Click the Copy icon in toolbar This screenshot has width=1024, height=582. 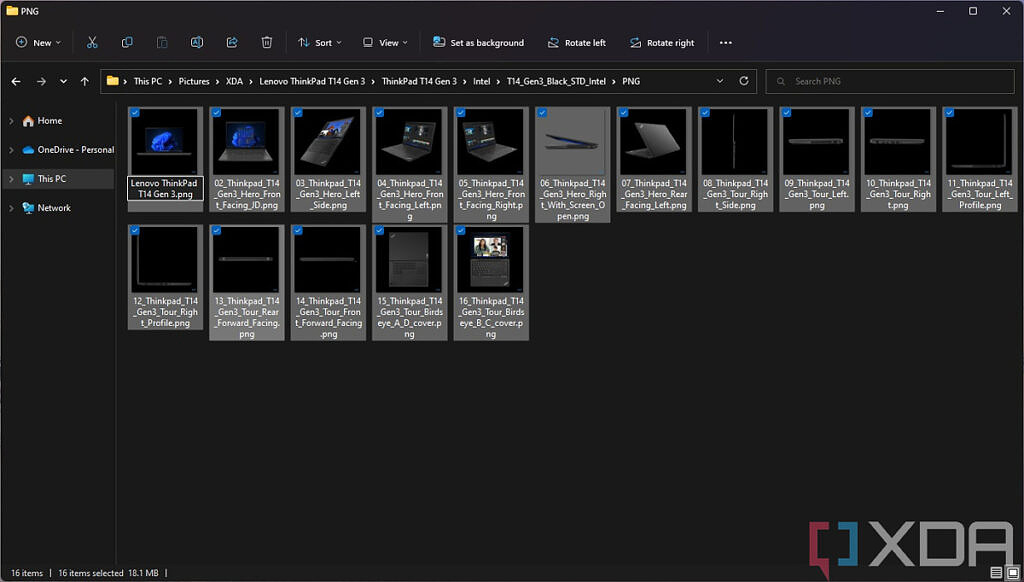127,43
